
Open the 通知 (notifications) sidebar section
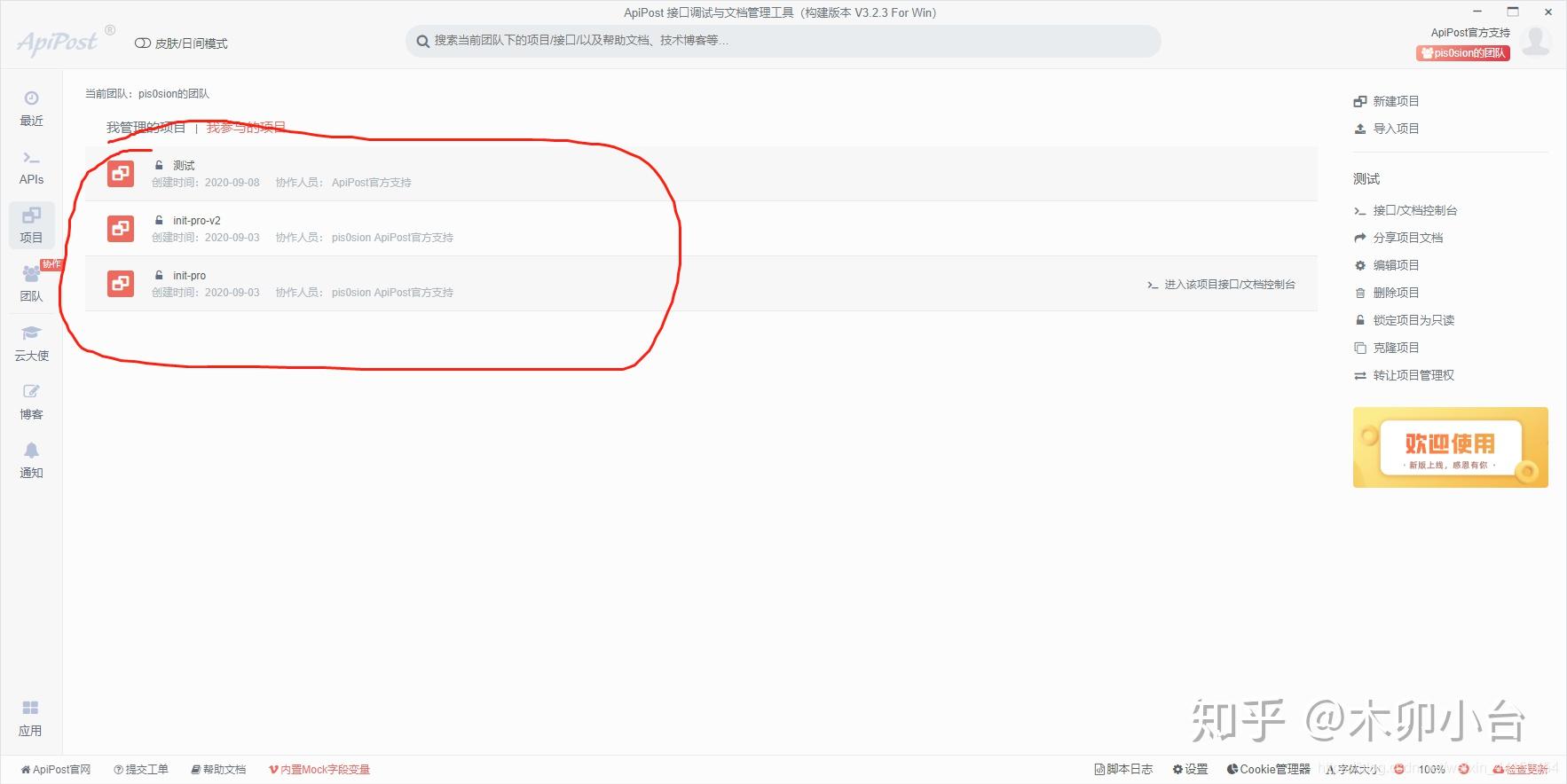(31, 460)
